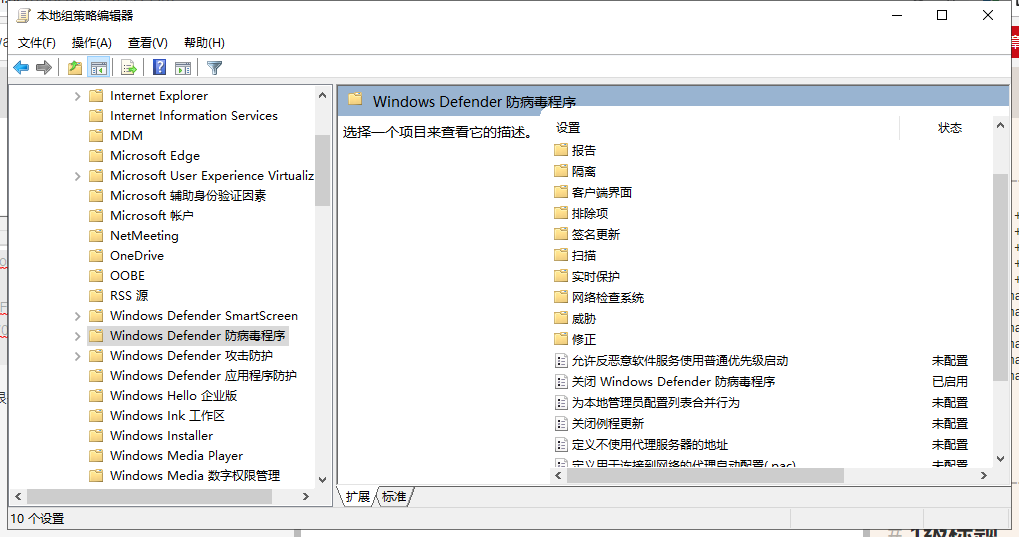Image resolution: width=1019 pixels, height=537 pixels.
Task: Click the policy icon for 允许反恶意软件服务使用普通优先级启动
Action: (561, 361)
